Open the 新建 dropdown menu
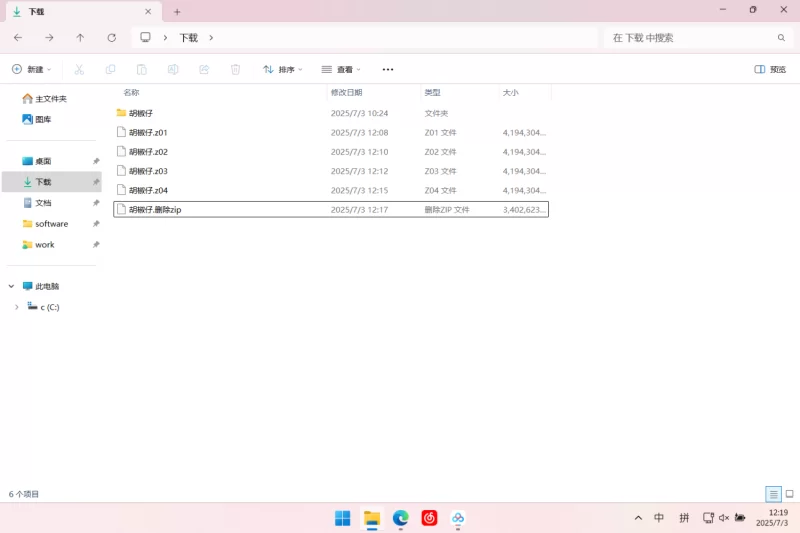The width and height of the screenshot is (800, 533). [x=32, y=69]
